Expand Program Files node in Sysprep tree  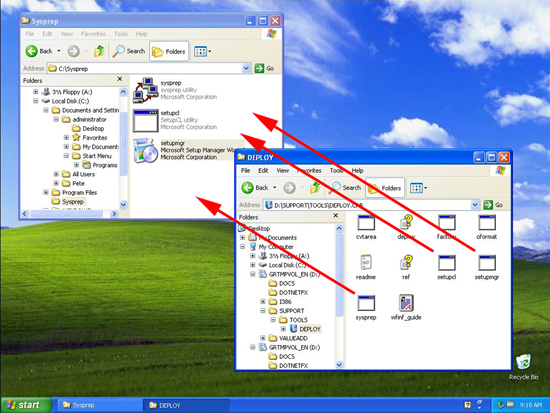tap(46, 192)
